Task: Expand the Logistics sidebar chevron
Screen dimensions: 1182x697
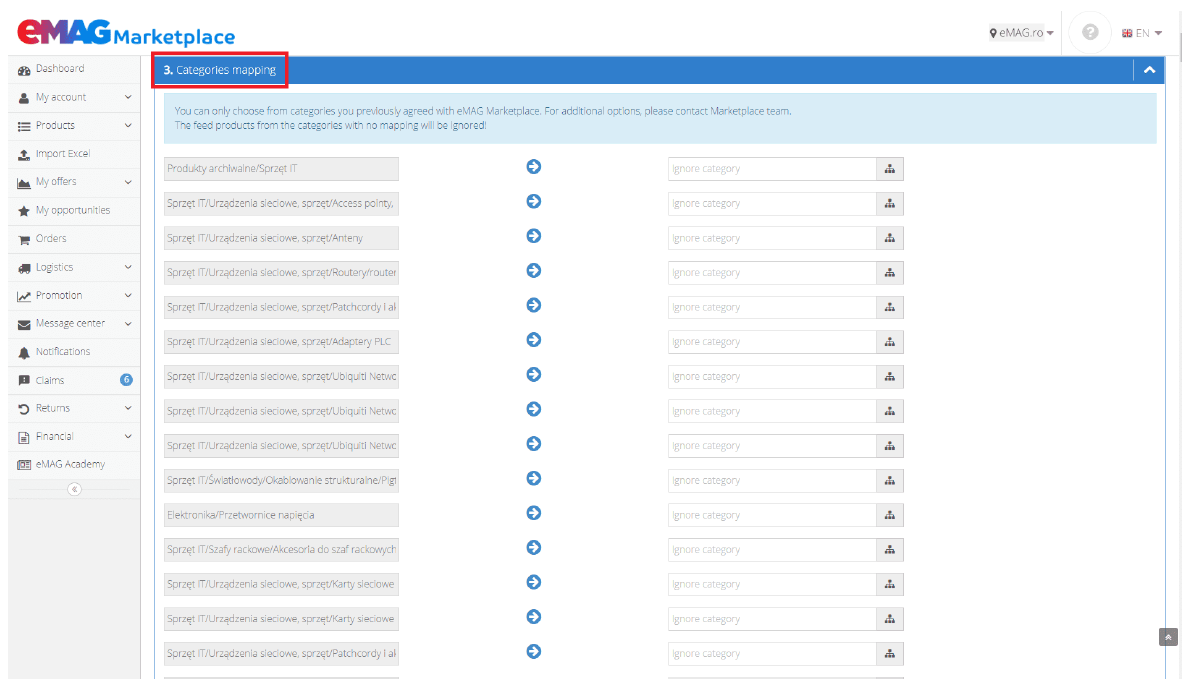Action: click(127, 267)
